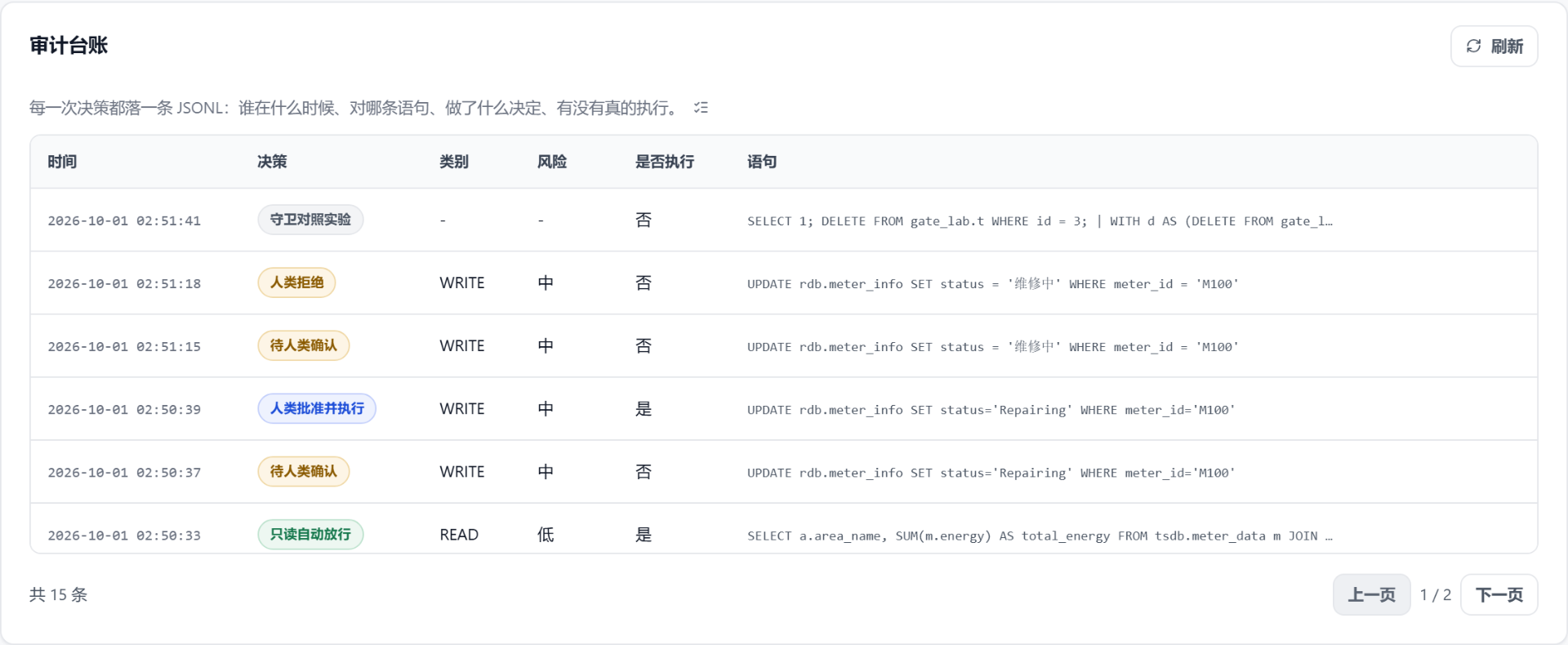Image resolution: width=1568 pixels, height=645 pixels.
Task: Click timestamp 2026-10-01 02:50:33
Action: [x=124, y=535]
